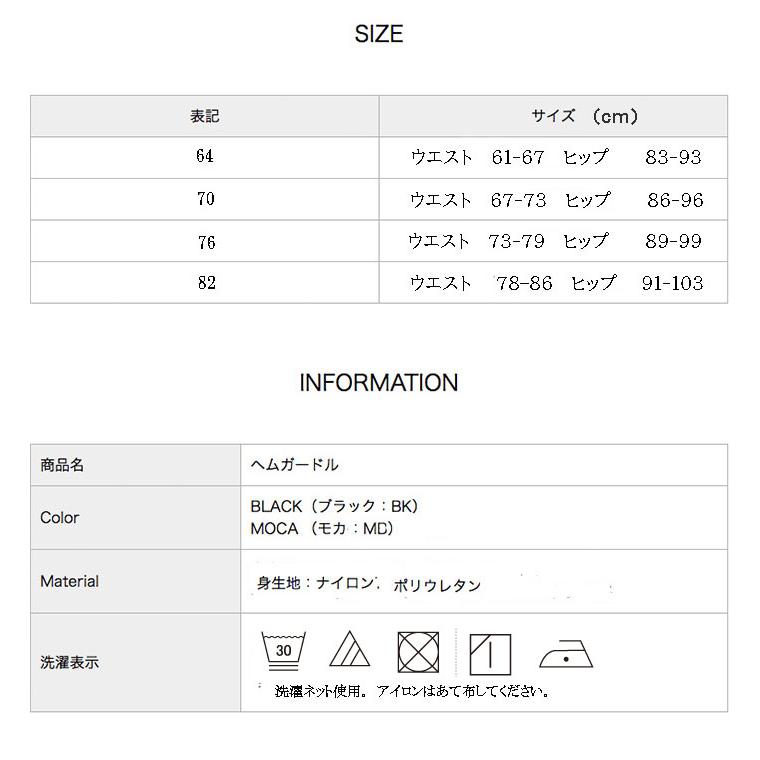Click the 洗濯表示 row label
The height and width of the screenshot is (760, 760).
(x=70, y=662)
